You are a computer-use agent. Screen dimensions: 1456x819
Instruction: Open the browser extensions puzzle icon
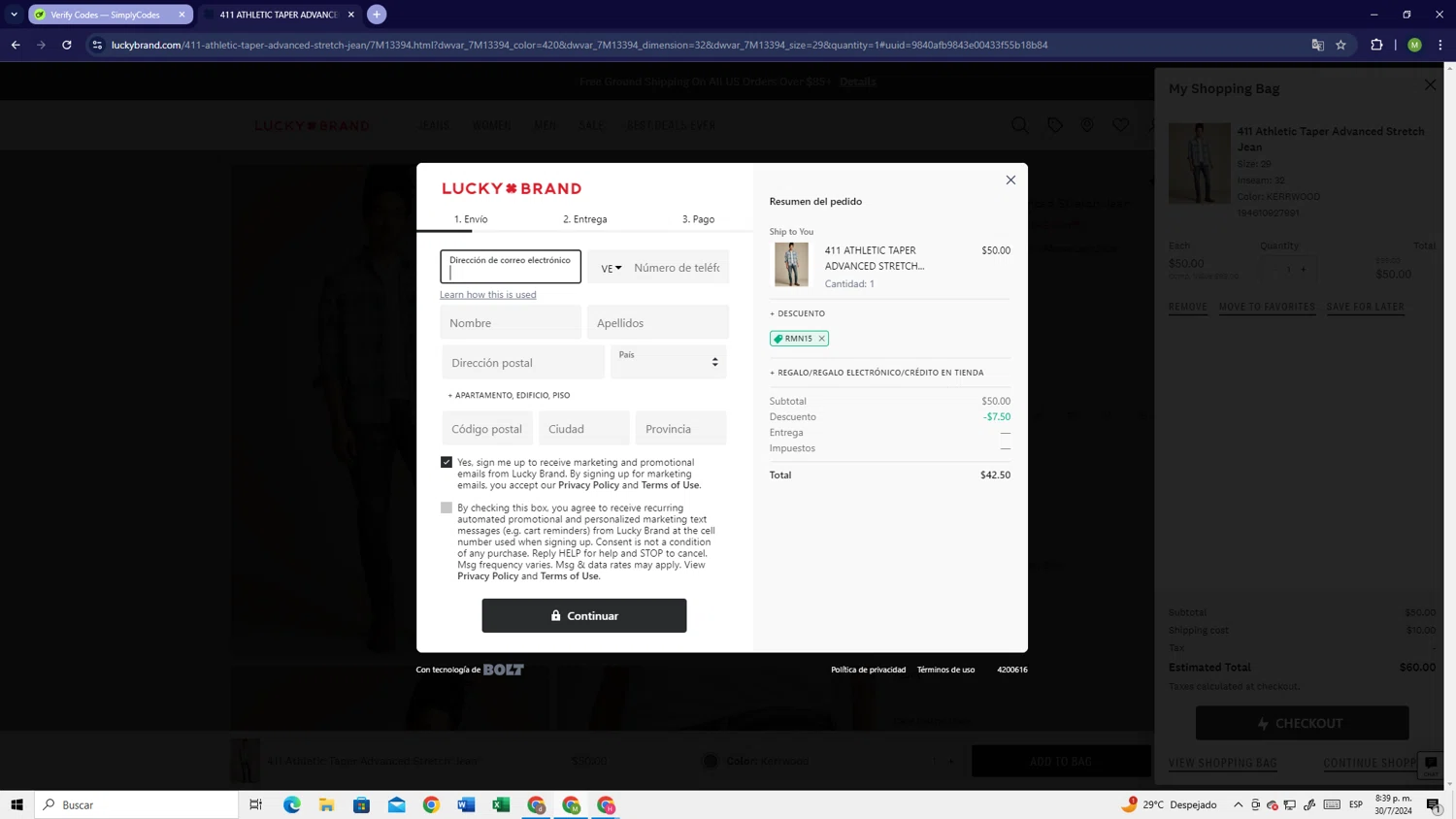(x=1376, y=45)
